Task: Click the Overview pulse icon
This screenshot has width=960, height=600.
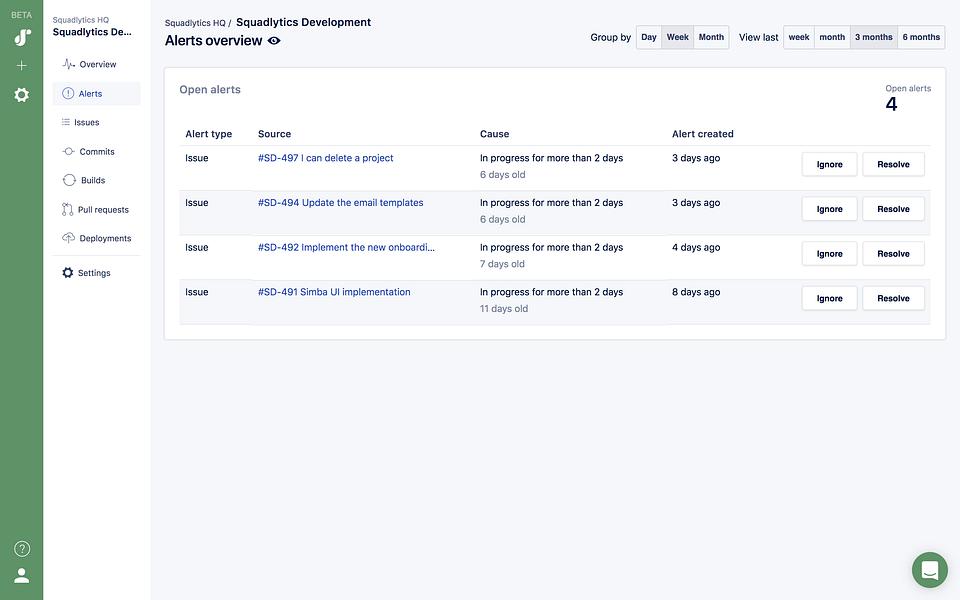Action: click(x=69, y=64)
